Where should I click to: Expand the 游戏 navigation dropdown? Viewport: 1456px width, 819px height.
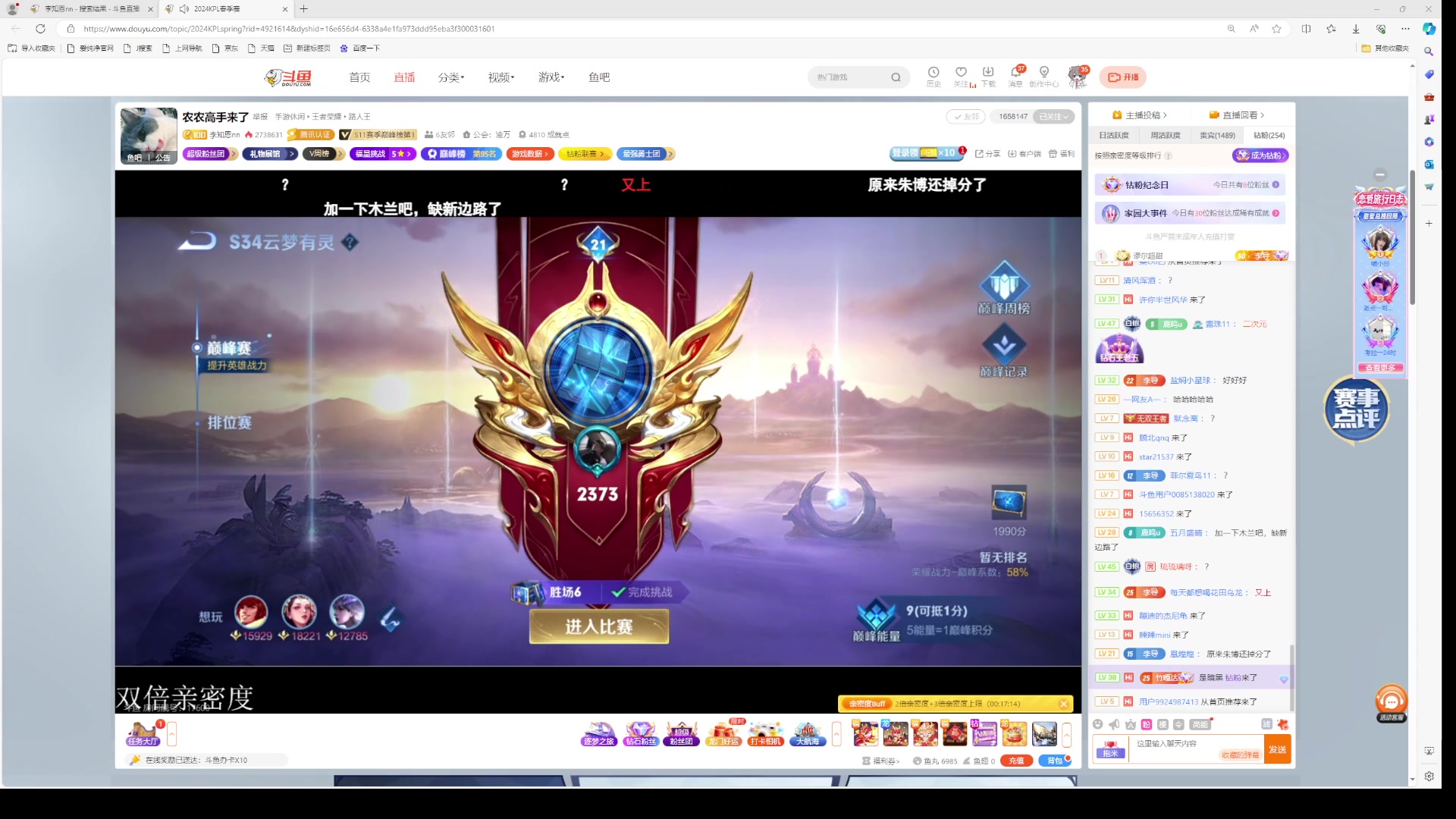(x=551, y=77)
